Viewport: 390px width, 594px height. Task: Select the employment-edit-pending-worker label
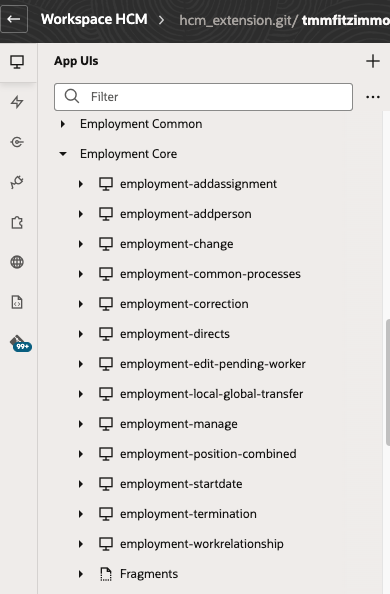pyautogui.click(x=213, y=364)
